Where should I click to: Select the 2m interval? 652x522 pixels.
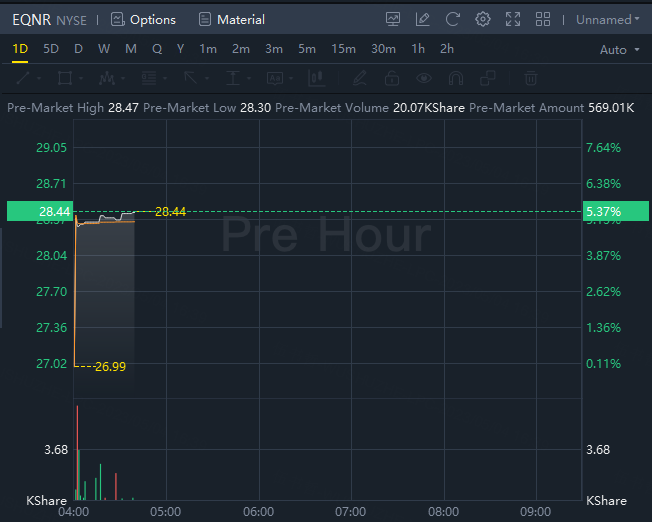[241, 49]
